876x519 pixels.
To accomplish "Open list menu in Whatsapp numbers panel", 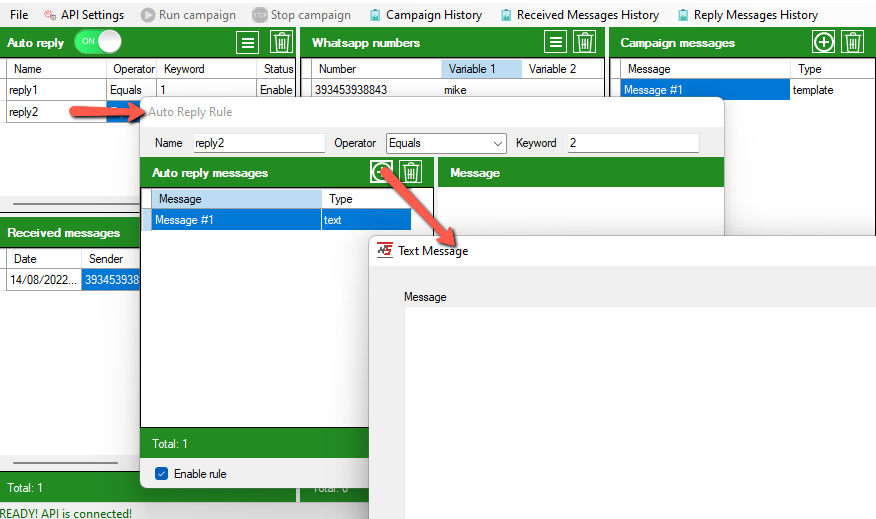I will coord(556,42).
